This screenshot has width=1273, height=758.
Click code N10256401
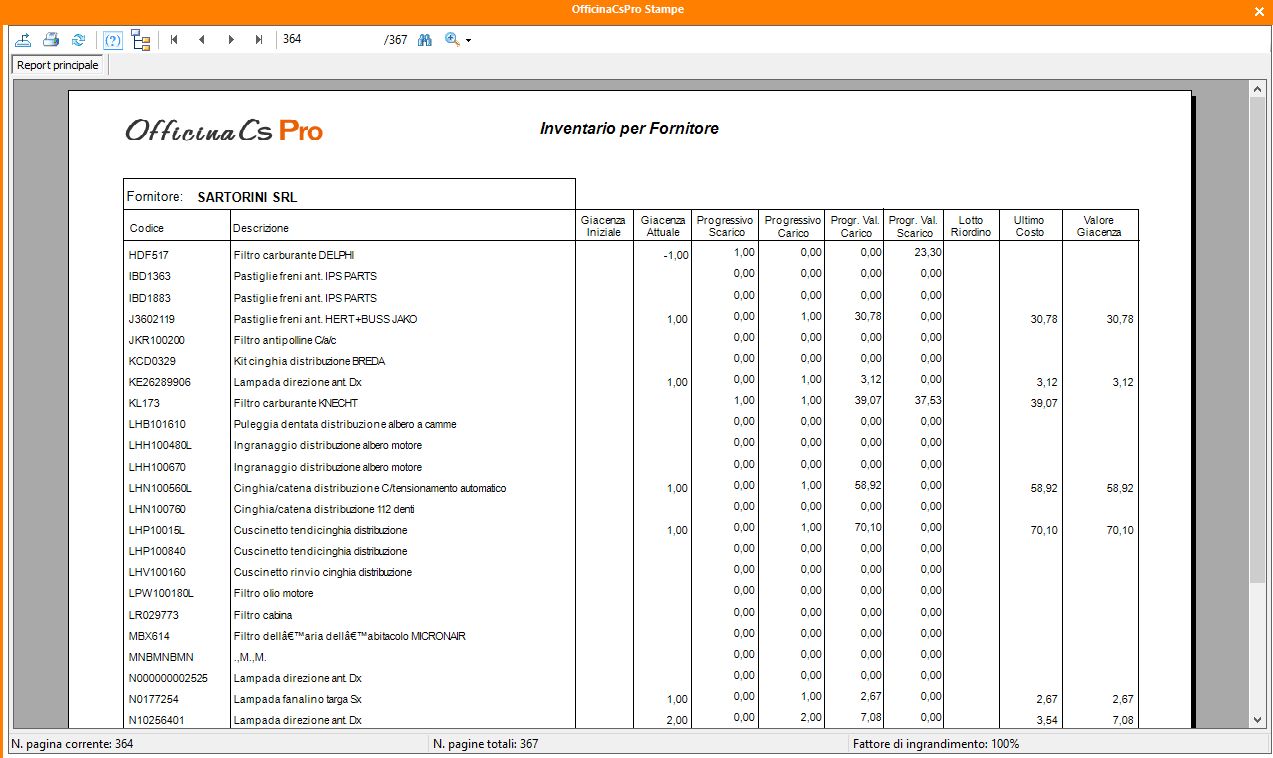point(157,720)
